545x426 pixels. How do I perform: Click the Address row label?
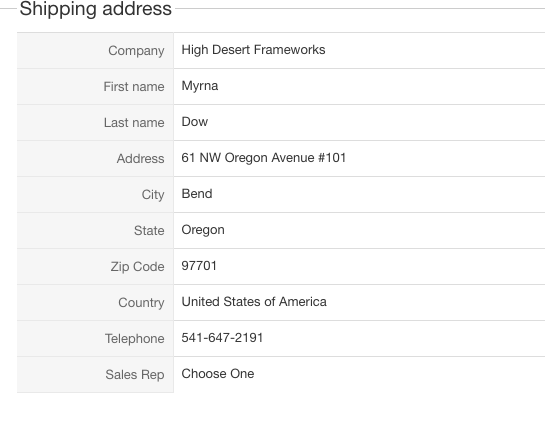point(140,158)
